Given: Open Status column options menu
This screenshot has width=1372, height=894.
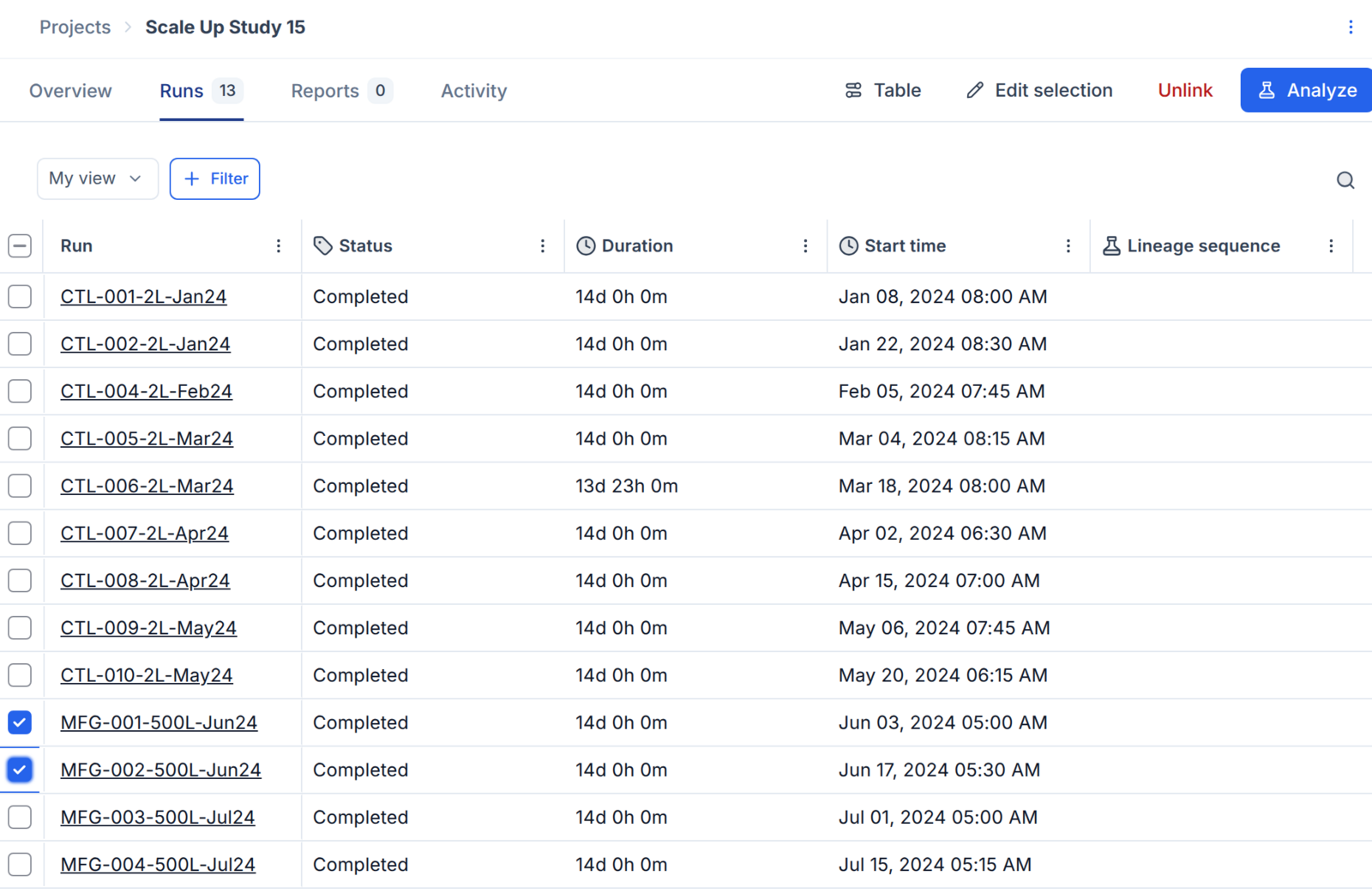Looking at the screenshot, I should pyautogui.click(x=543, y=246).
